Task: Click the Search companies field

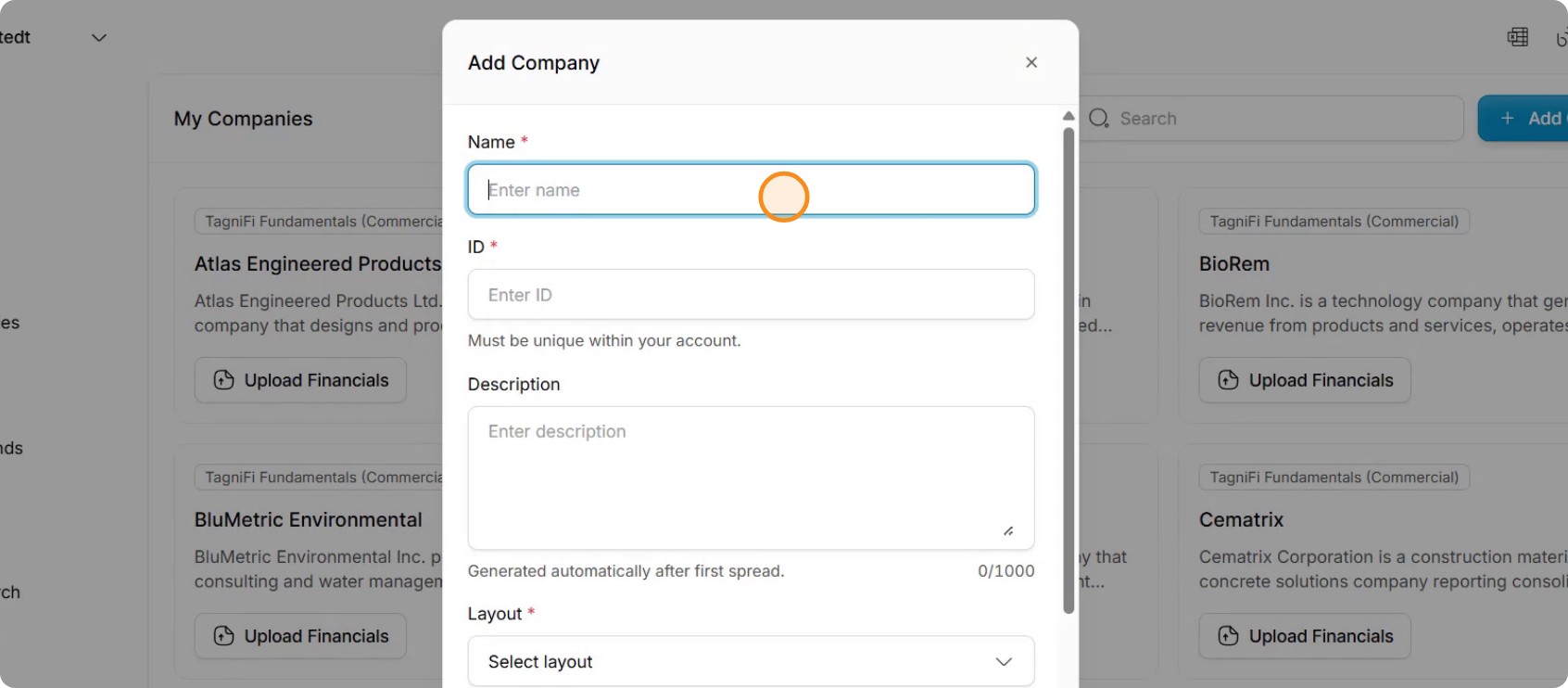Action: [1271, 119]
